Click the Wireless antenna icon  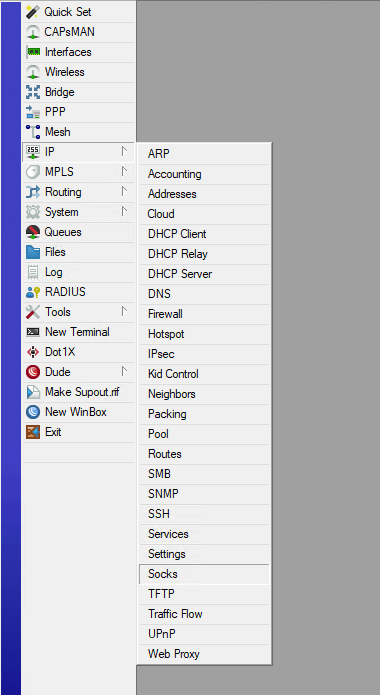coord(33,72)
